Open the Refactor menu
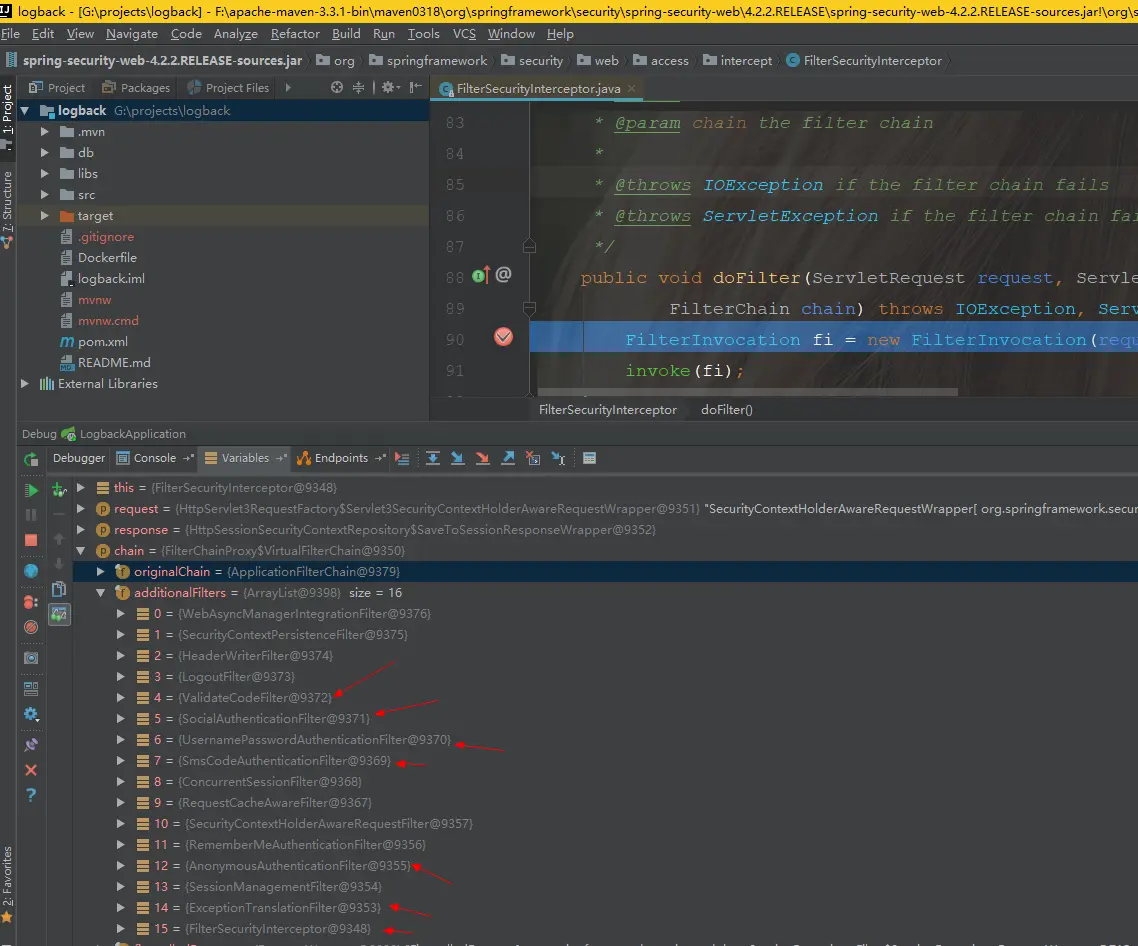The width and height of the screenshot is (1138, 946). pyautogui.click(x=295, y=33)
